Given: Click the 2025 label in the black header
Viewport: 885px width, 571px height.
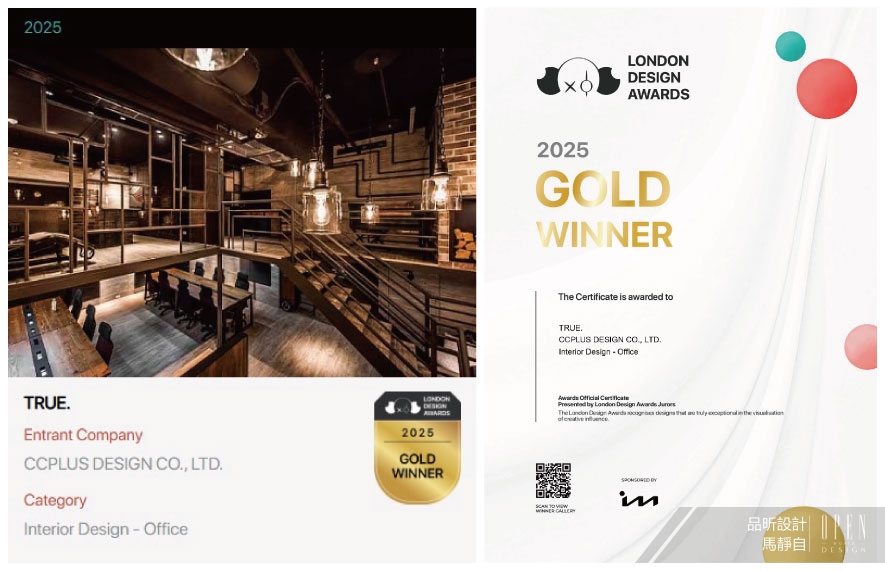Looking at the screenshot, I should tap(43, 27).
